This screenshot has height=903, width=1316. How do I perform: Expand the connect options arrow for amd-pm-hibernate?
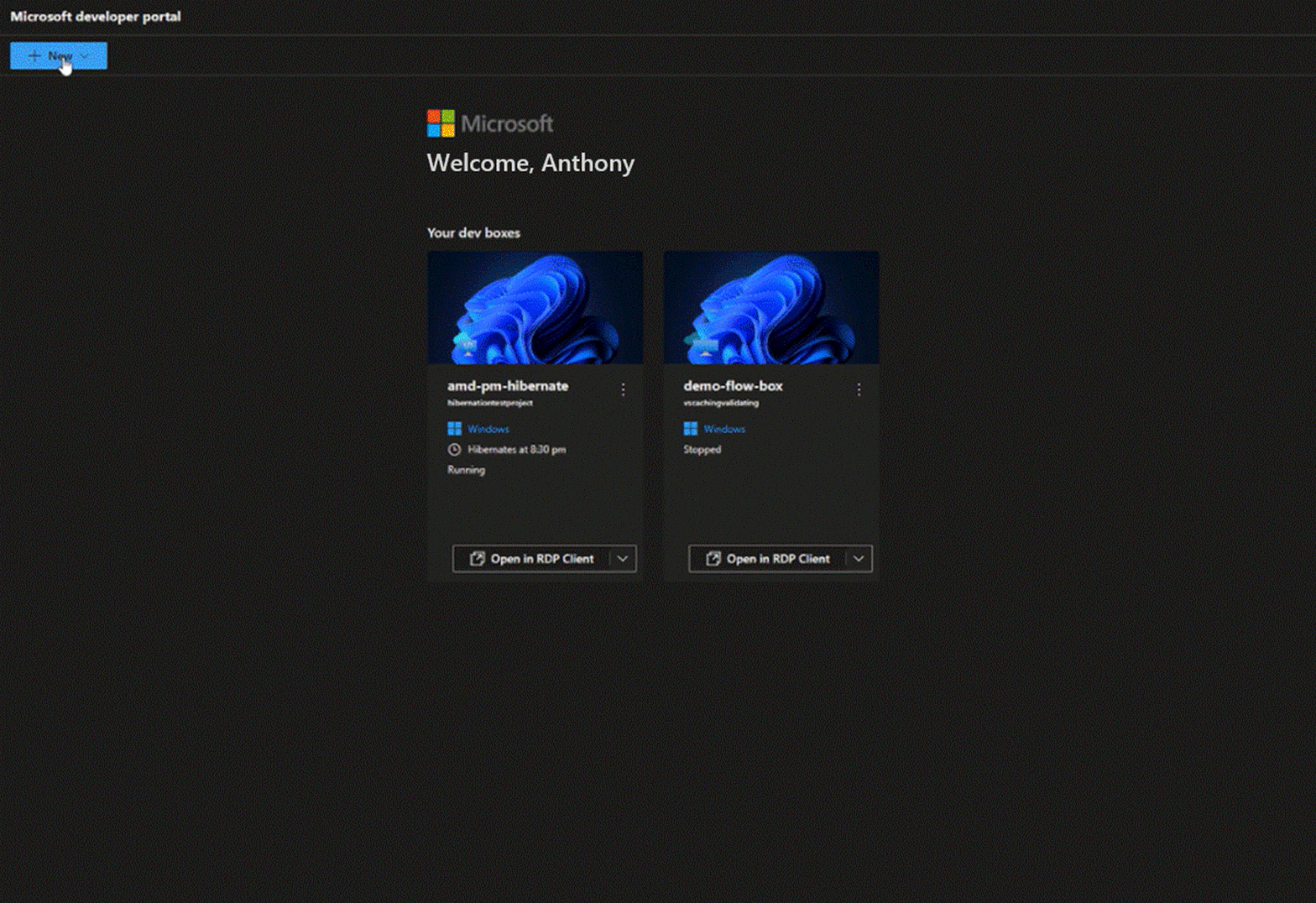623,559
